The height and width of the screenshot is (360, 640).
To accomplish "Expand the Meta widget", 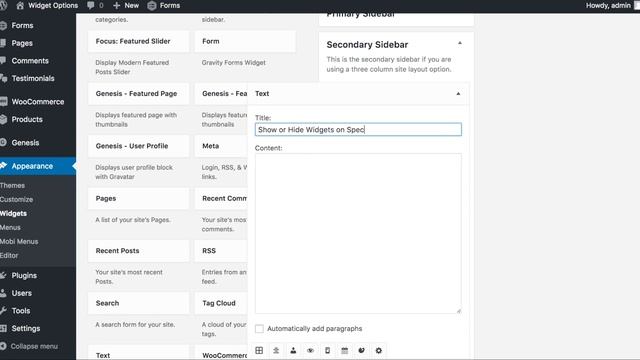I will 221,146.
